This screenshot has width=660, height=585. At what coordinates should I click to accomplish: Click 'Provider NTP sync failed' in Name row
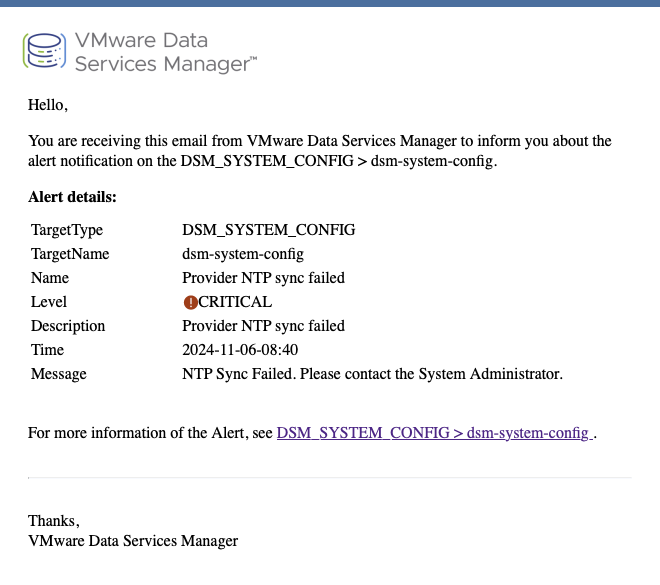[x=263, y=278]
